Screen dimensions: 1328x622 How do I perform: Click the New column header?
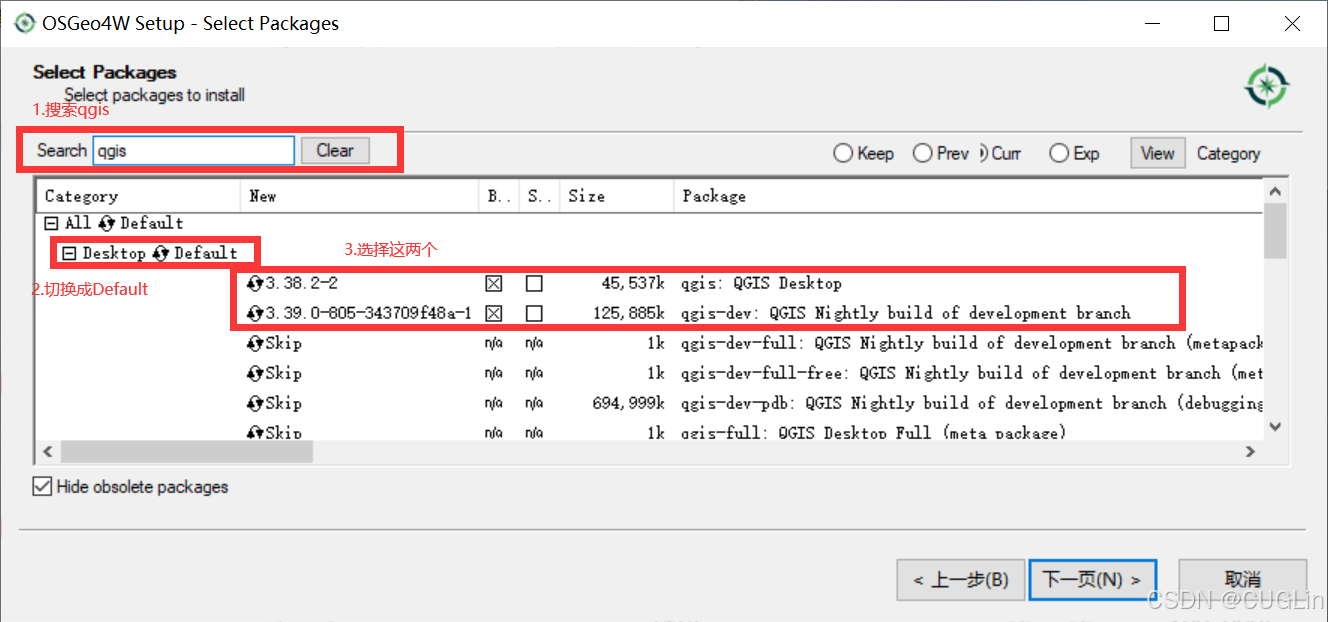pos(360,196)
